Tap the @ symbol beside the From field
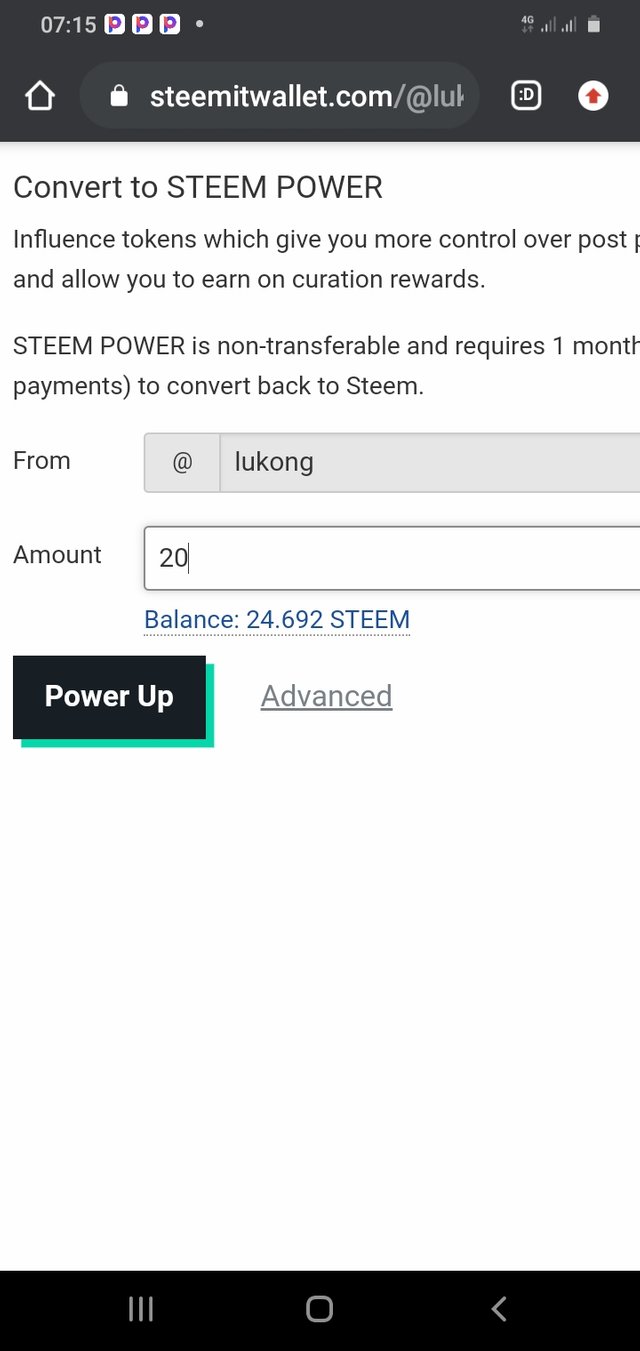The height and width of the screenshot is (1351, 640). coord(181,462)
